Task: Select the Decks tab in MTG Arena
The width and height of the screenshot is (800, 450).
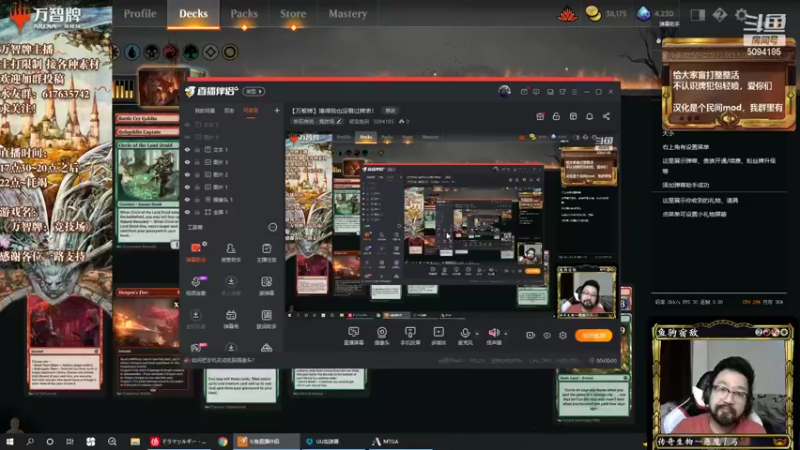Action: (x=193, y=14)
